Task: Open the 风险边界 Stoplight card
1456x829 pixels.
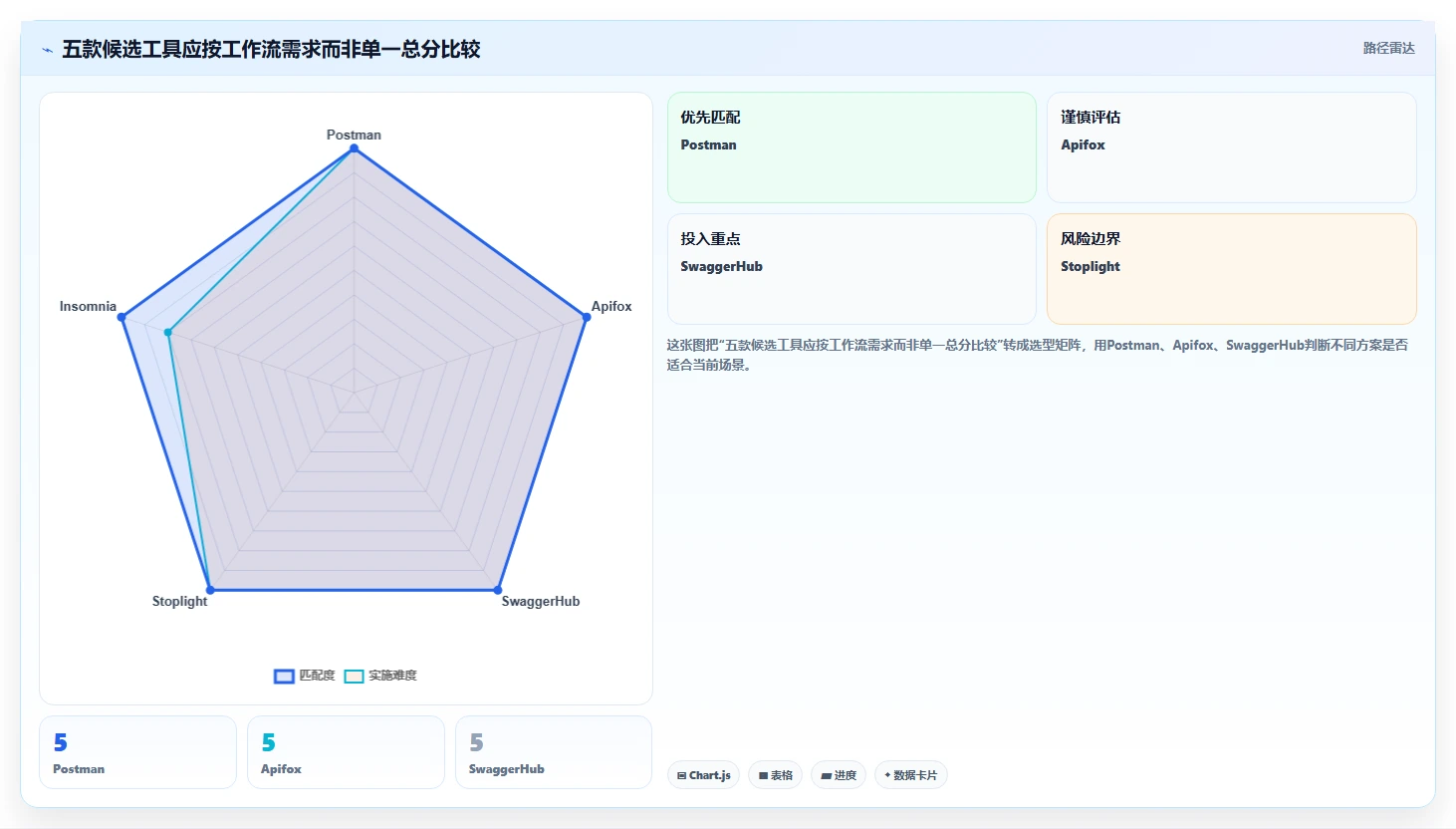Action: (x=1232, y=269)
